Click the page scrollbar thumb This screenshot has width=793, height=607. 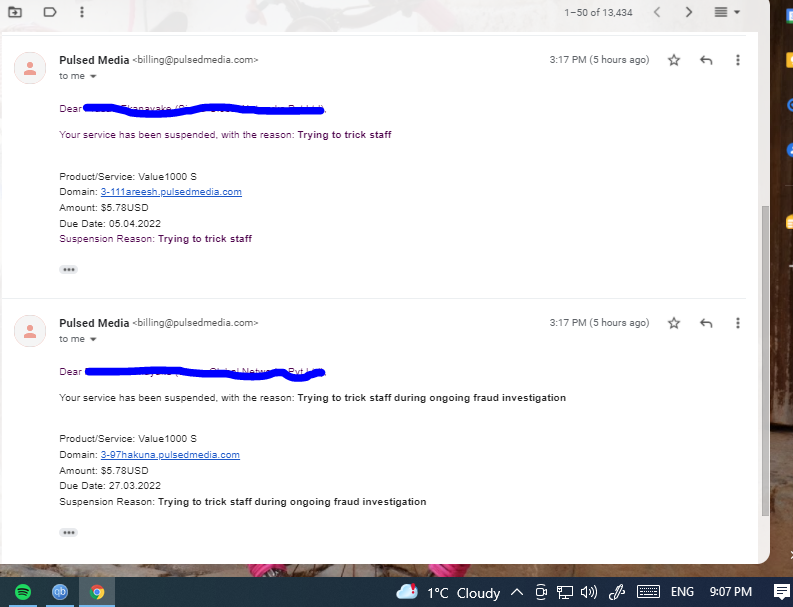point(765,360)
